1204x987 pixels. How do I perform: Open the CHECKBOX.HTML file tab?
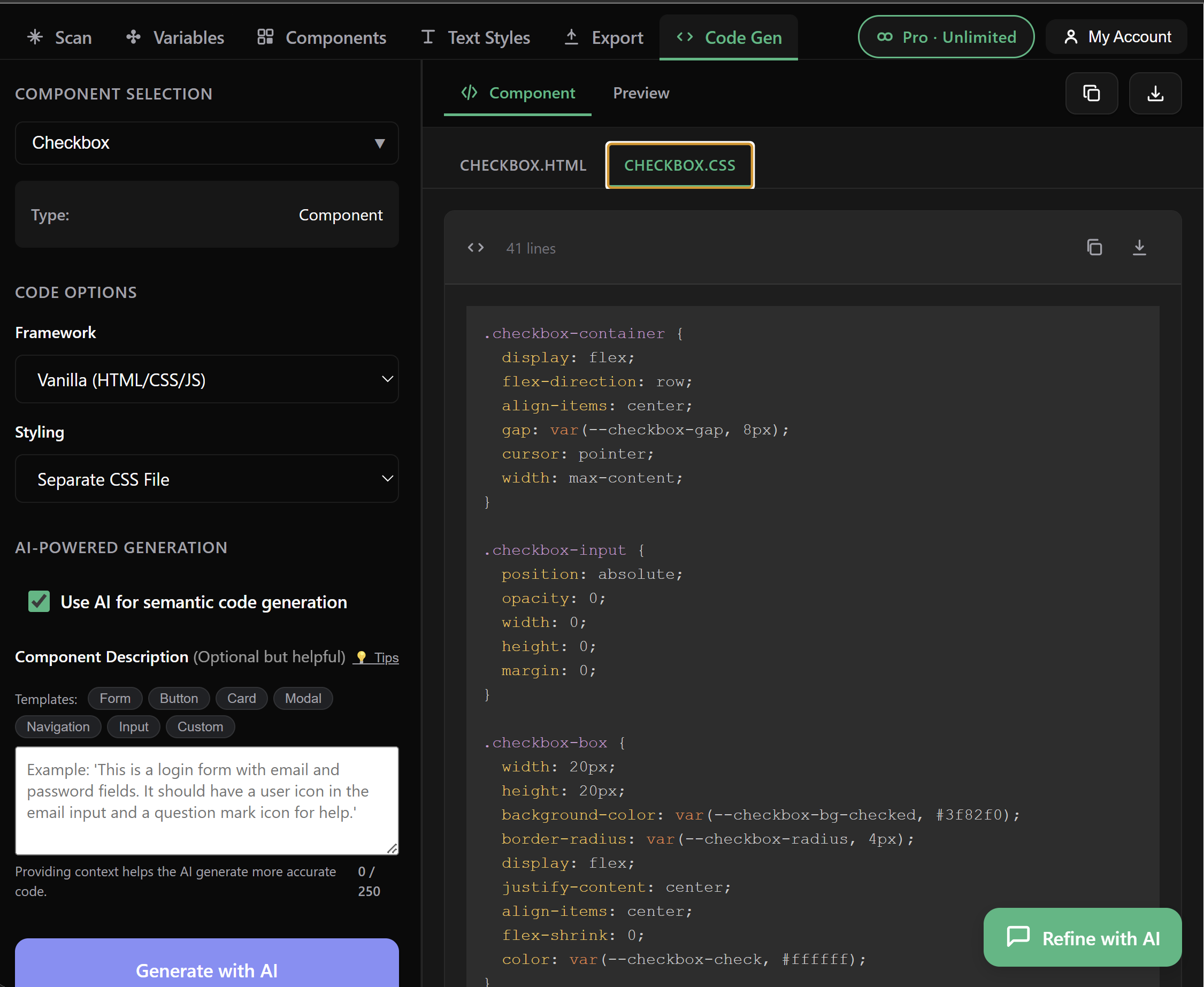pos(523,165)
